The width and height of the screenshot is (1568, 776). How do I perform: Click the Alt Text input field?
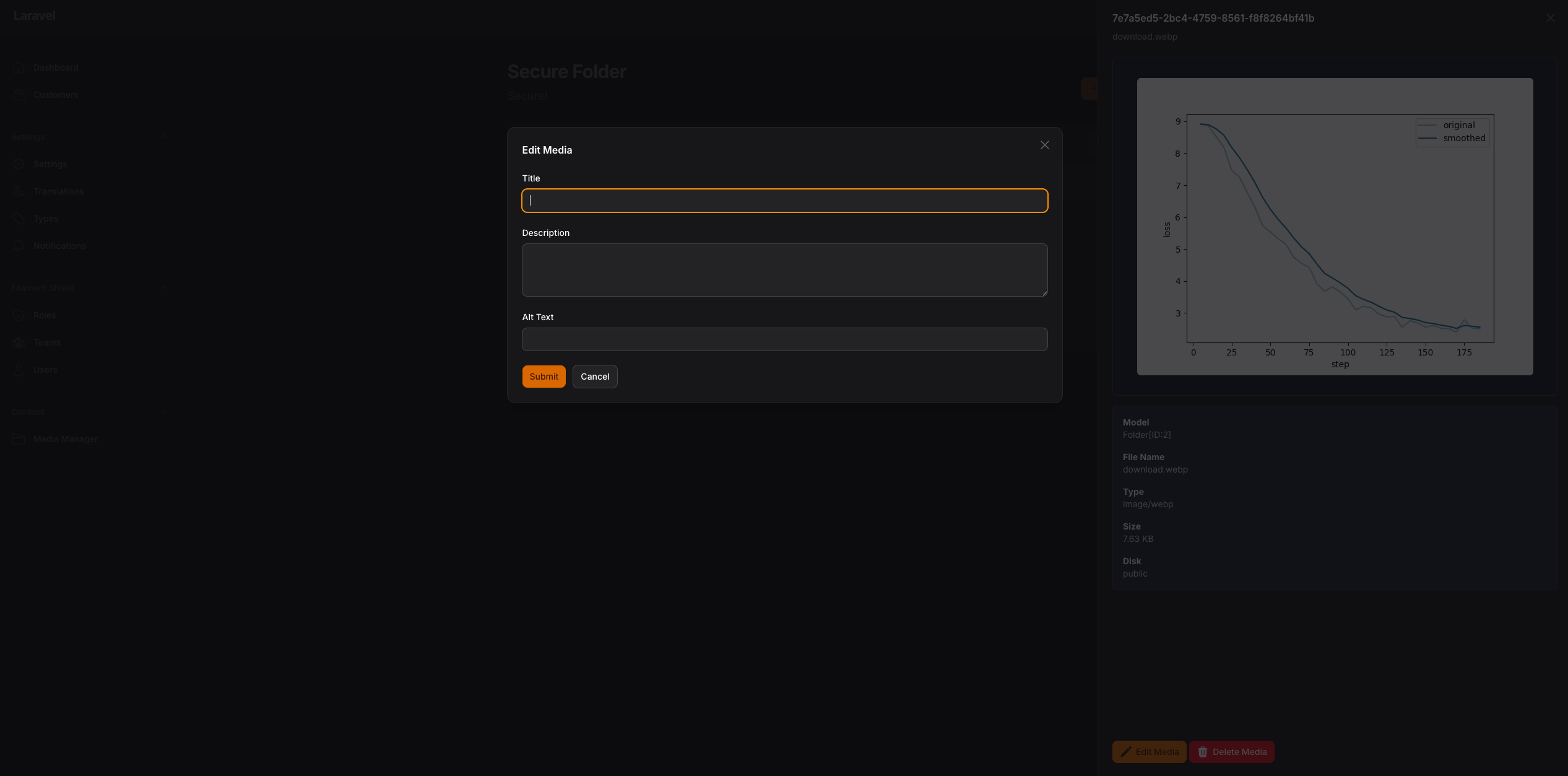(784, 339)
